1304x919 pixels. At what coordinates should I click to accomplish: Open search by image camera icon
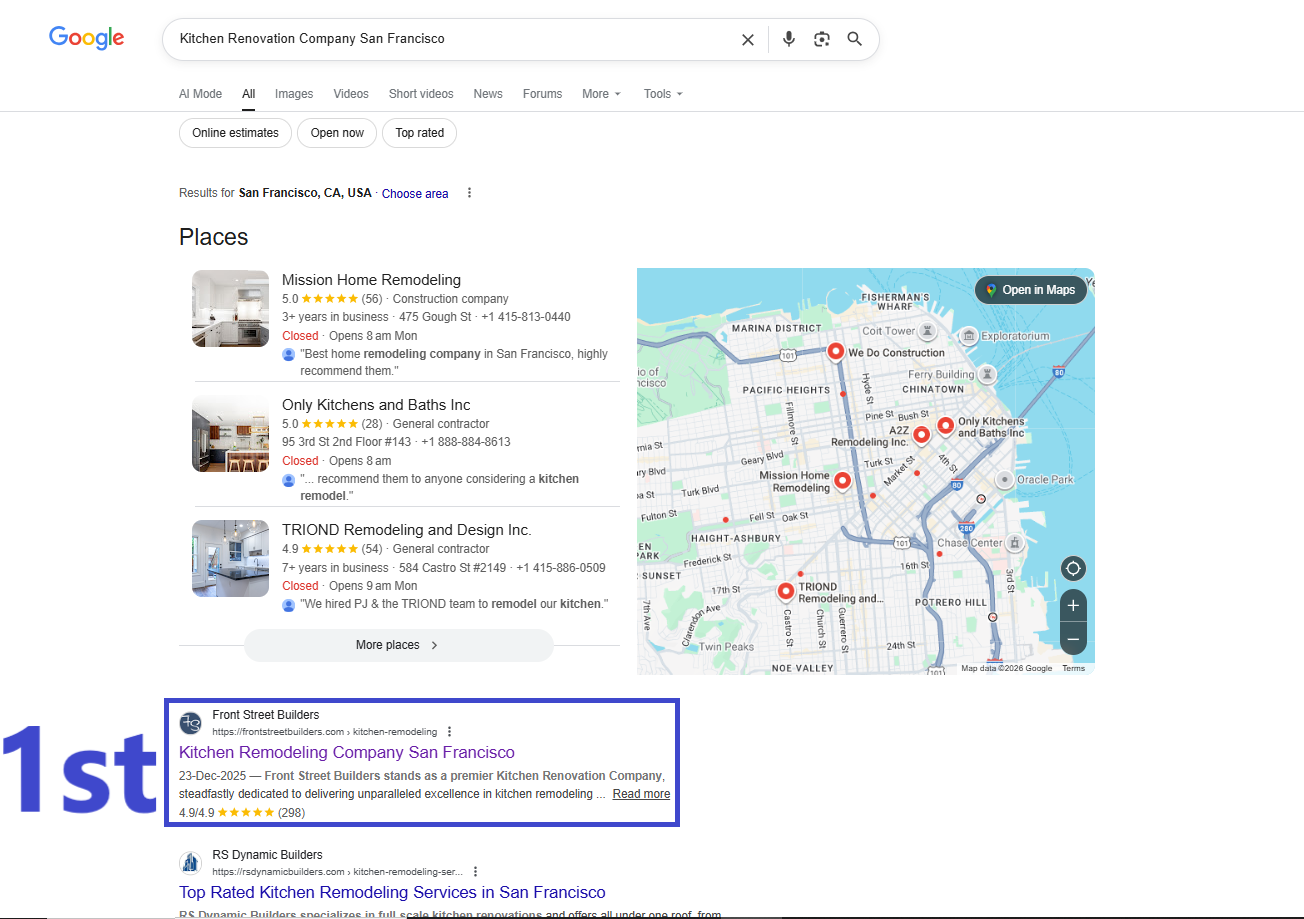[x=822, y=39]
